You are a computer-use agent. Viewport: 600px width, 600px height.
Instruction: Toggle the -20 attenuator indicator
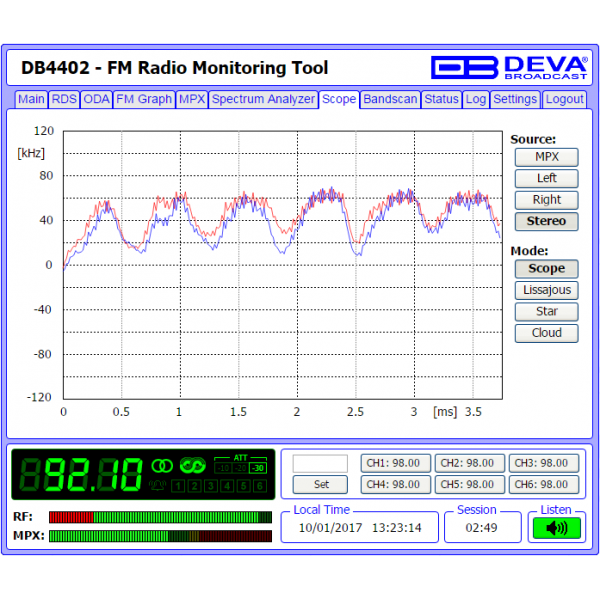click(x=240, y=468)
